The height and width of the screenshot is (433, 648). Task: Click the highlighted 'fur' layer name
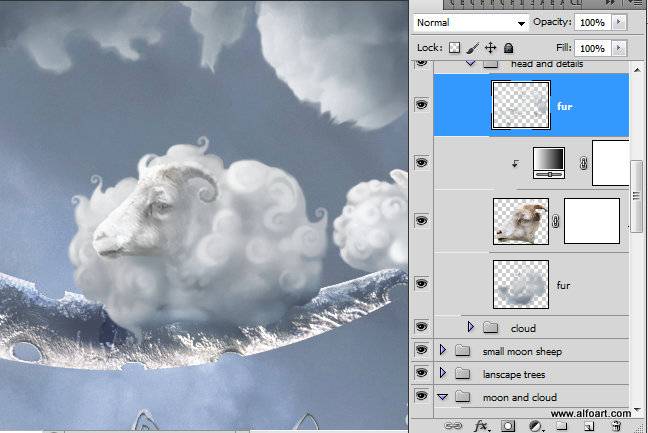(x=565, y=107)
